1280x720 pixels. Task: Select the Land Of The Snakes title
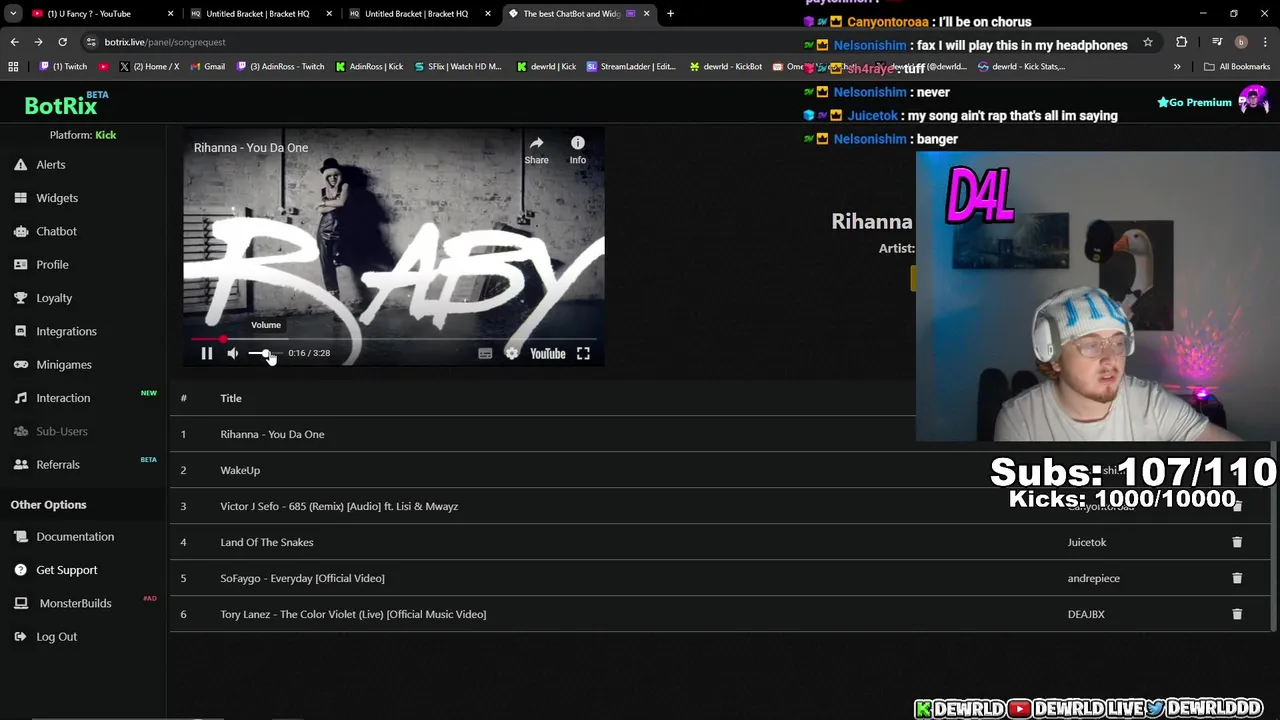point(267,542)
